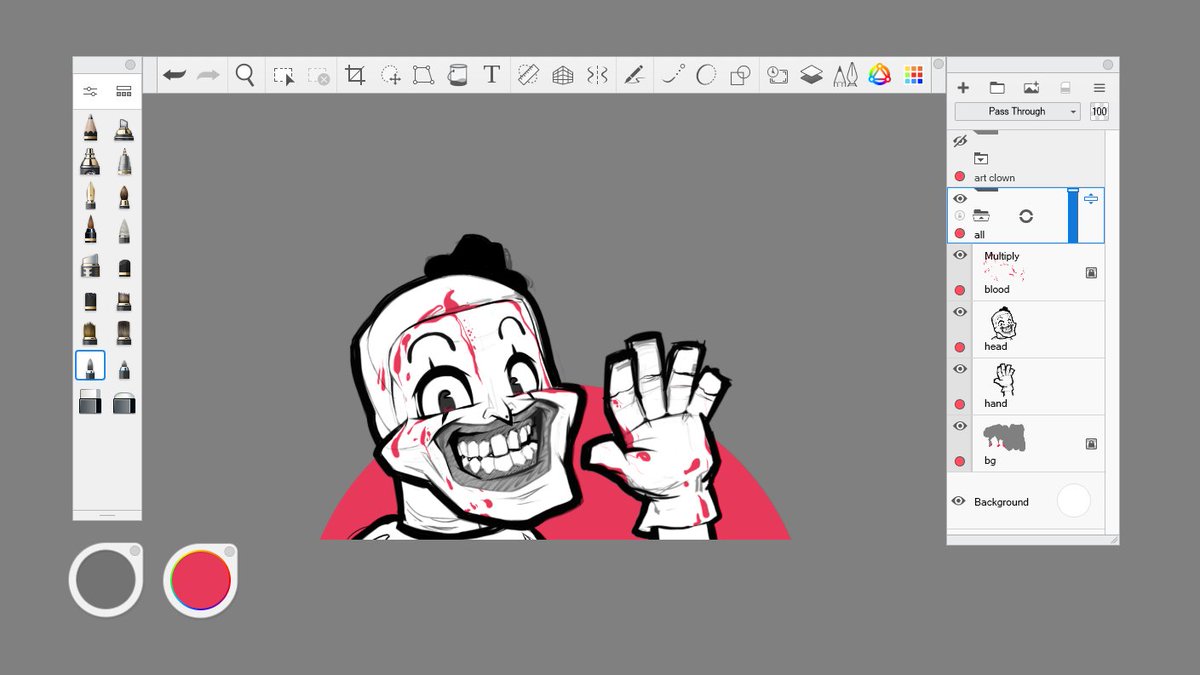Add an image layer
1200x675 pixels.
coord(1031,88)
